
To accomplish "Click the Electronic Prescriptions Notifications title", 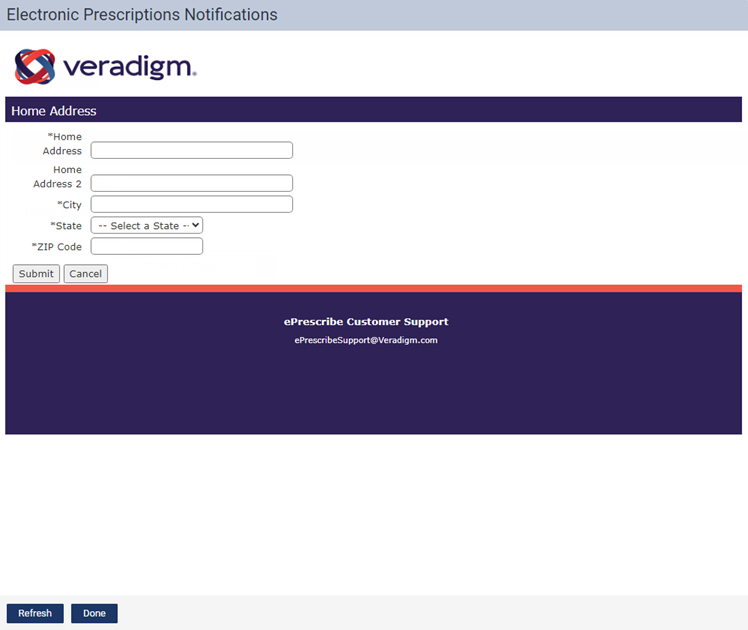I will pyautogui.click(x=142, y=15).
